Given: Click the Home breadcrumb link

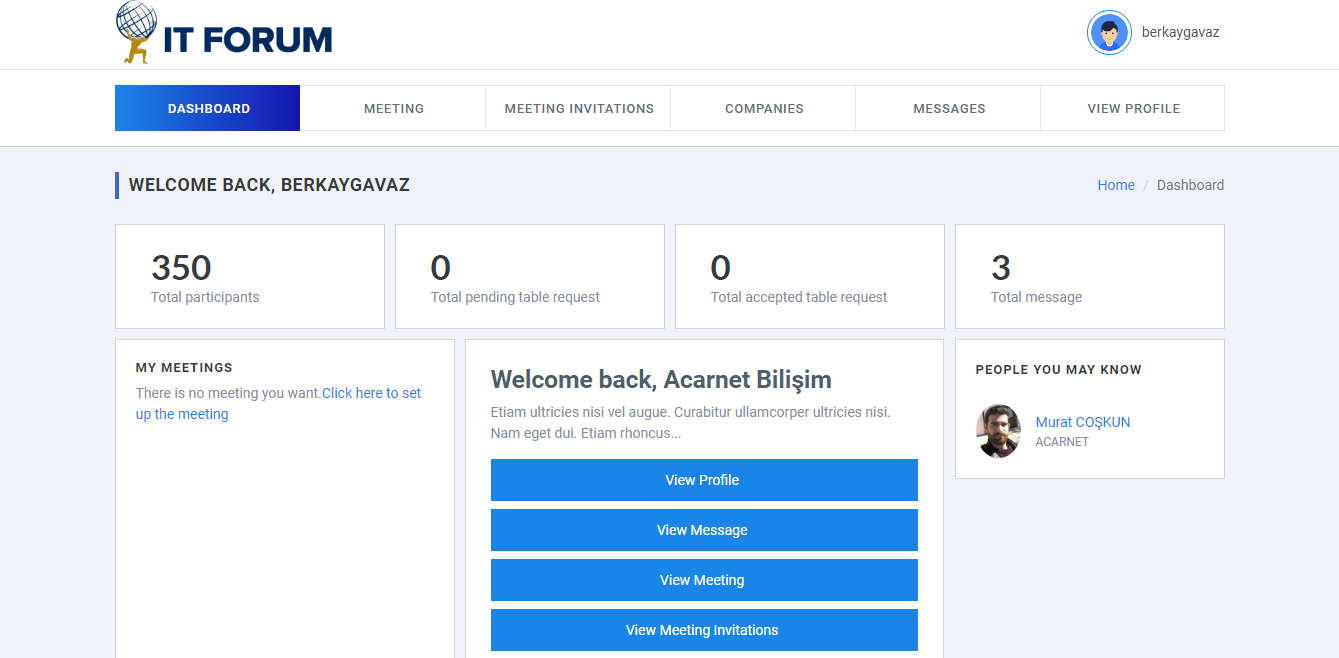Looking at the screenshot, I should tap(1115, 185).
